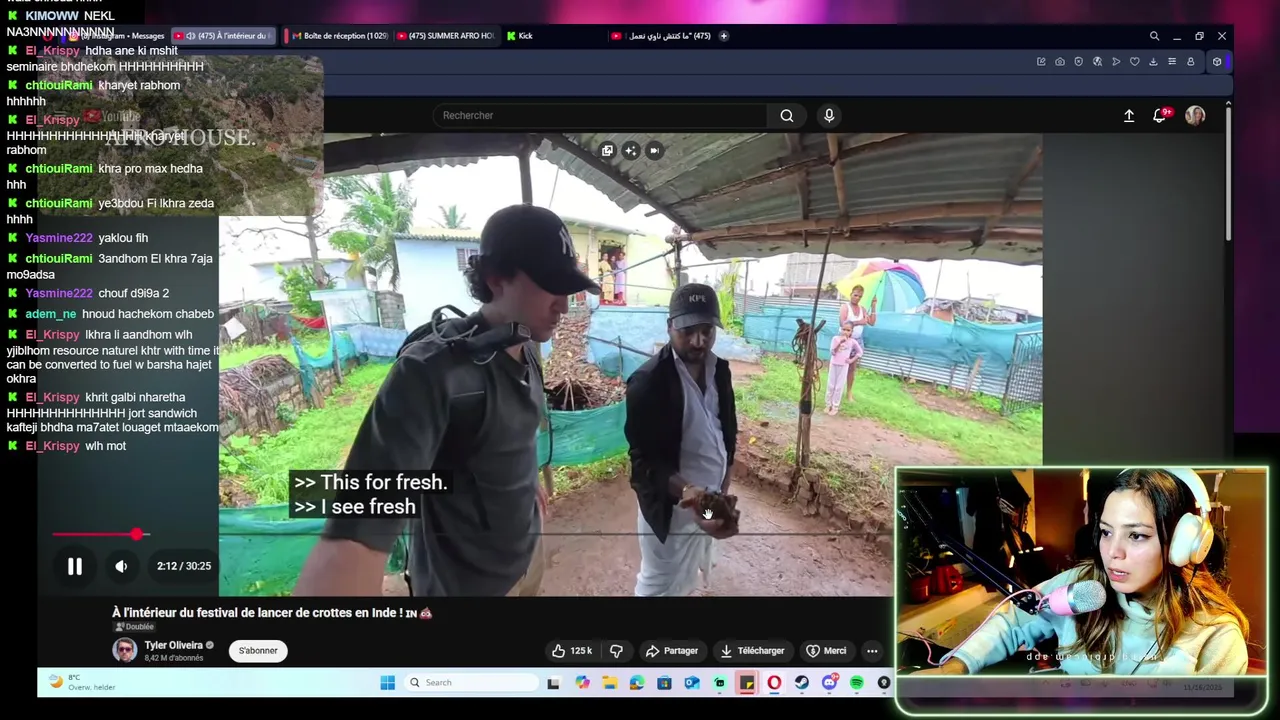
Task: Open a new browser tab with plus
Action: [724, 36]
